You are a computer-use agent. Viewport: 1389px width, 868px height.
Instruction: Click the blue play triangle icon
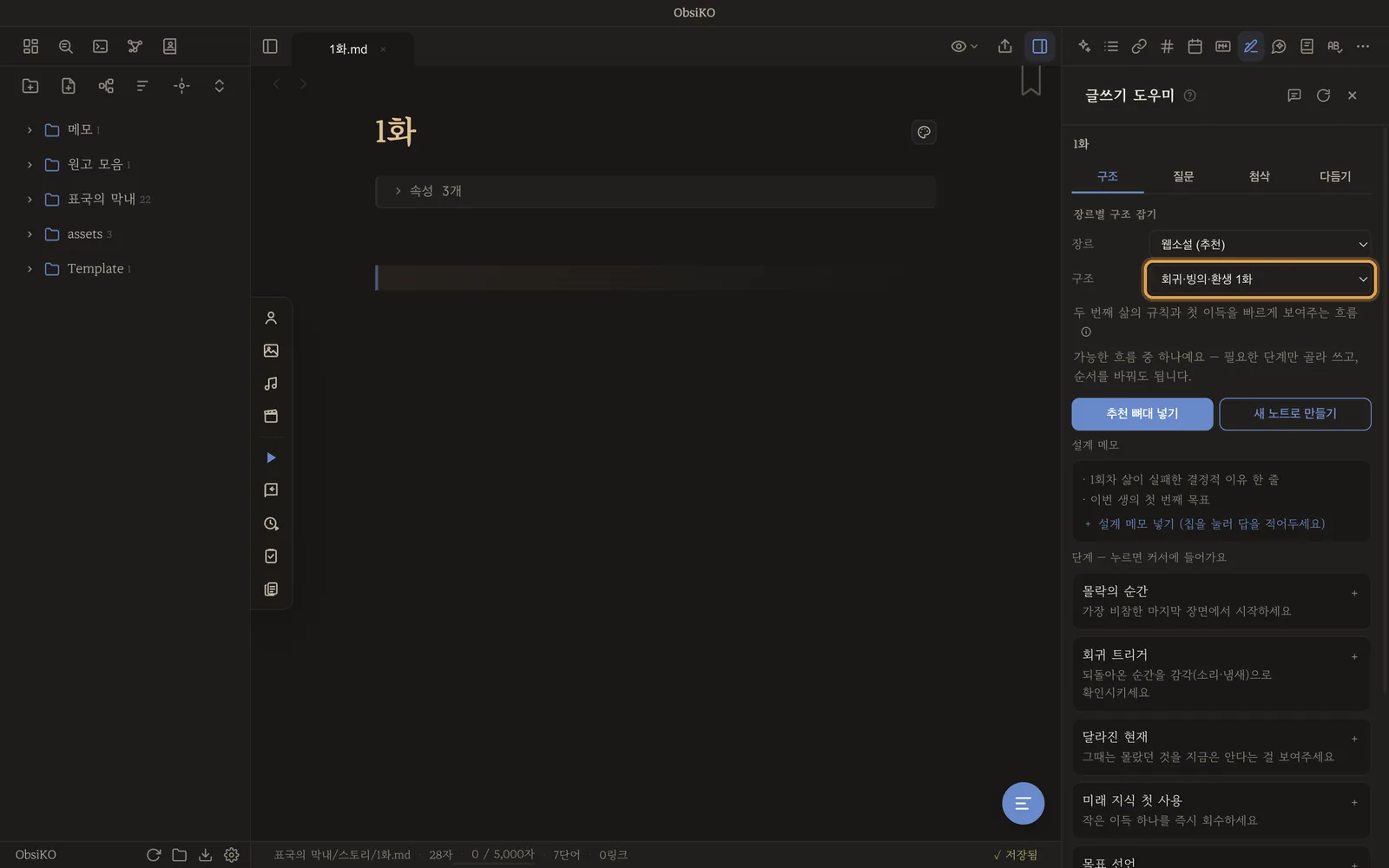pos(271,457)
